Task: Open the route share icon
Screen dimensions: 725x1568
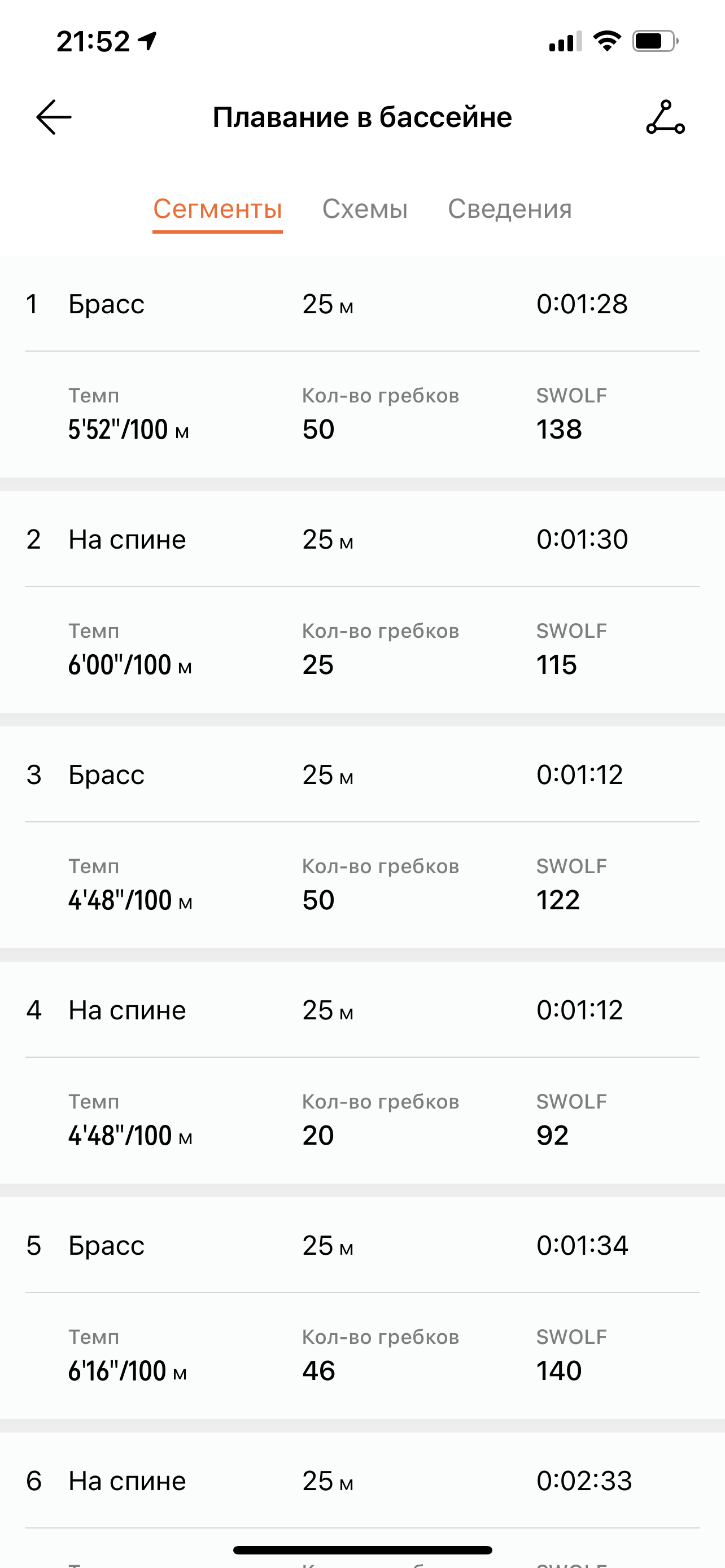Action: [665, 117]
